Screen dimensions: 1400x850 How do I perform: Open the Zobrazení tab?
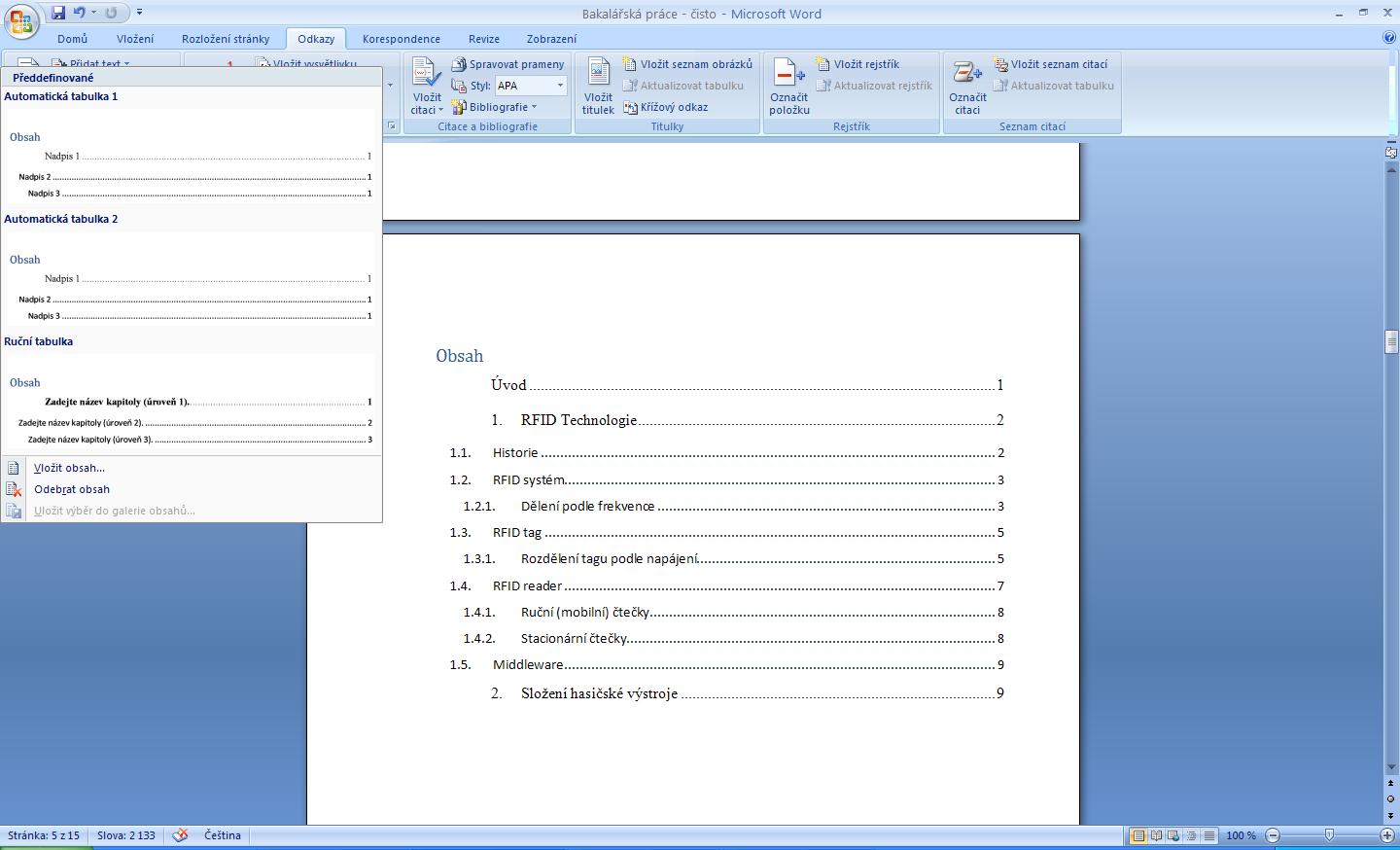click(x=551, y=39)
